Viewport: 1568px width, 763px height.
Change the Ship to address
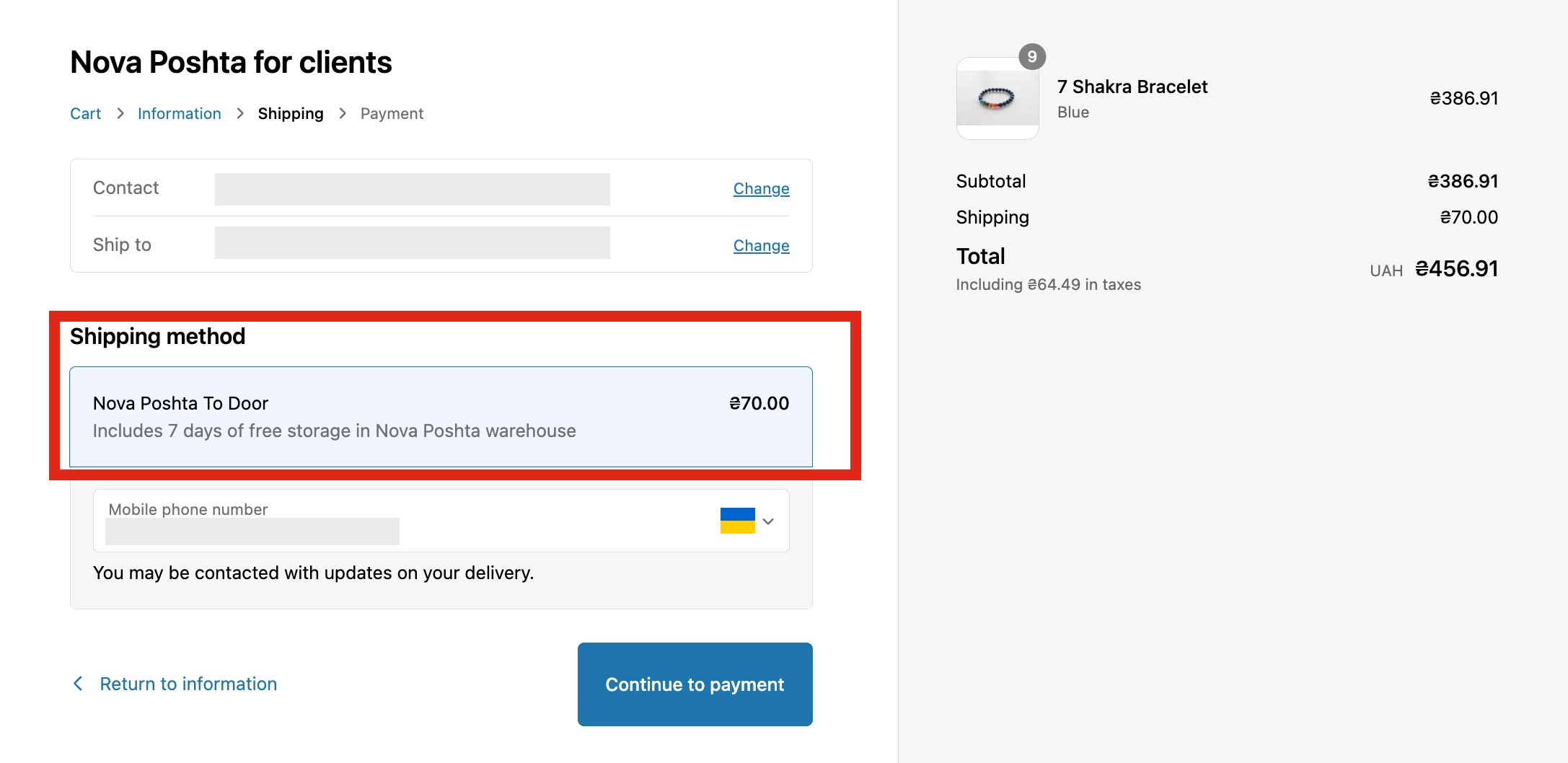point(761,245)
